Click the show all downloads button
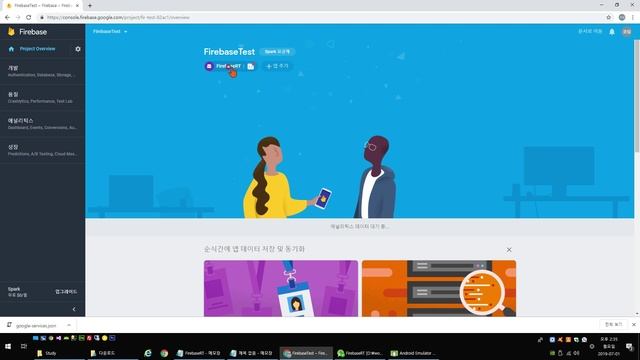This screenshot has width=640, height=360. (613, 324)
